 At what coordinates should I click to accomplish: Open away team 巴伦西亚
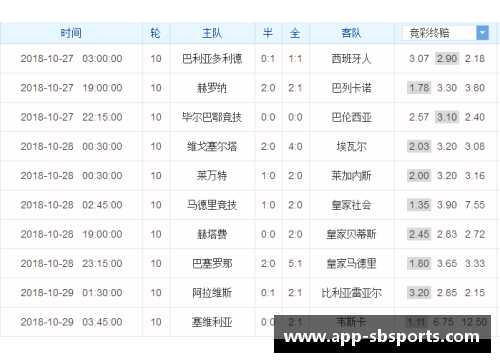click(x=351, y=117)
